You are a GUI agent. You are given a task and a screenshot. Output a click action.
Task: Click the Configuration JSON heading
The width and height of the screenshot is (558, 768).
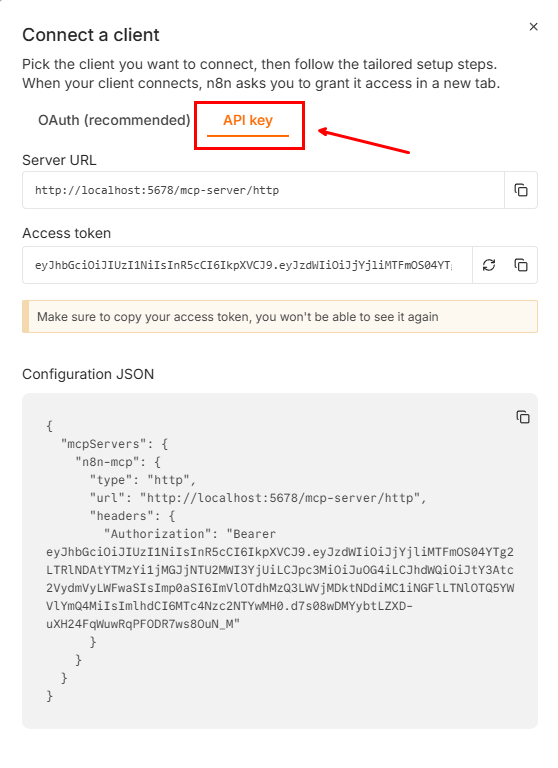(x=88, y=374)
